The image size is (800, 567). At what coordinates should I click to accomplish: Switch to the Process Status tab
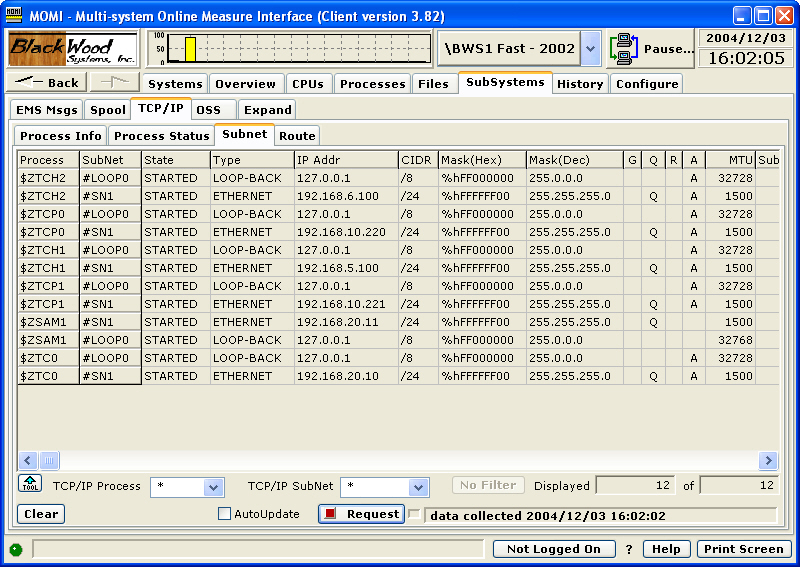(x=161, y=135)
